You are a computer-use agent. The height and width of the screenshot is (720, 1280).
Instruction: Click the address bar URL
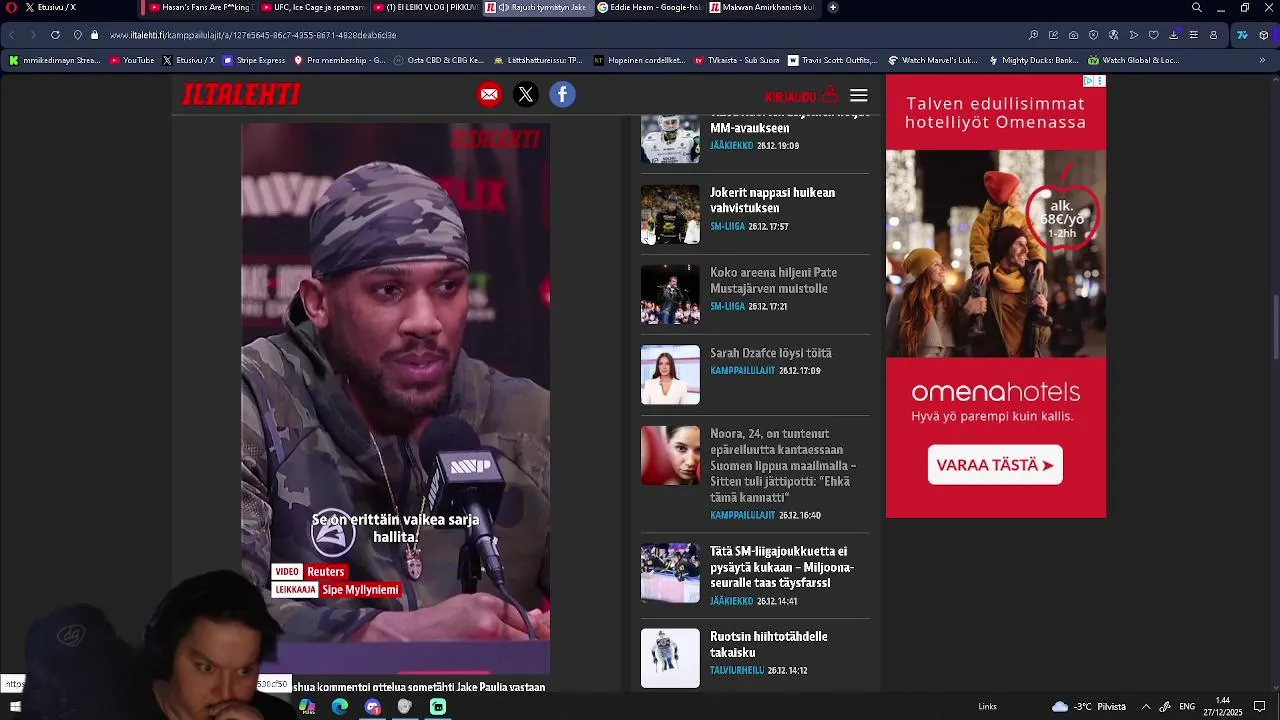253,35
